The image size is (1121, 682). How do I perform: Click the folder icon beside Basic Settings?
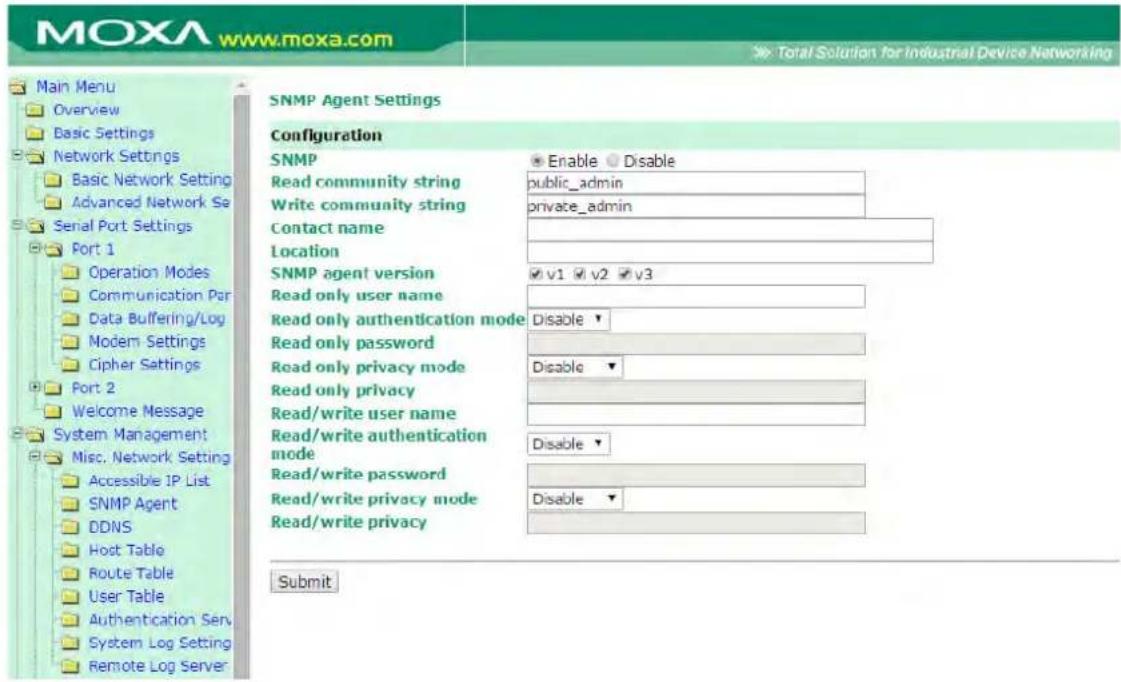click(x=34, y=133)
